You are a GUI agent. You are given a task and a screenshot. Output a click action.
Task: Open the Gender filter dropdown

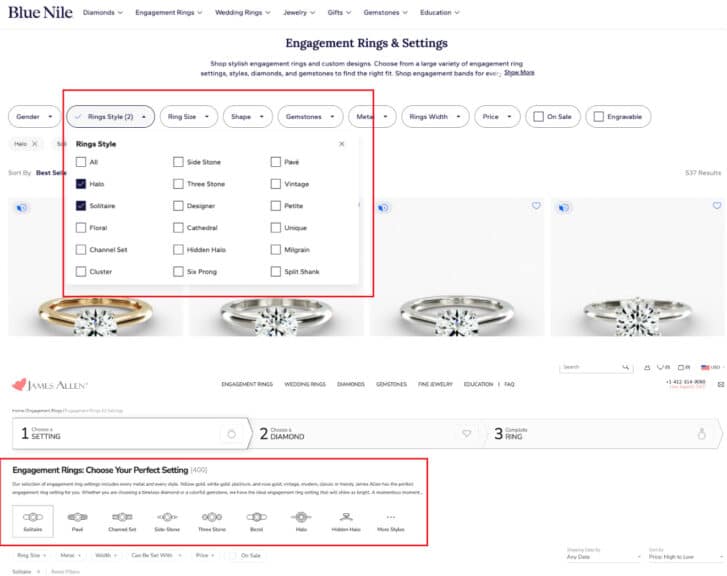tap(34, 116)
